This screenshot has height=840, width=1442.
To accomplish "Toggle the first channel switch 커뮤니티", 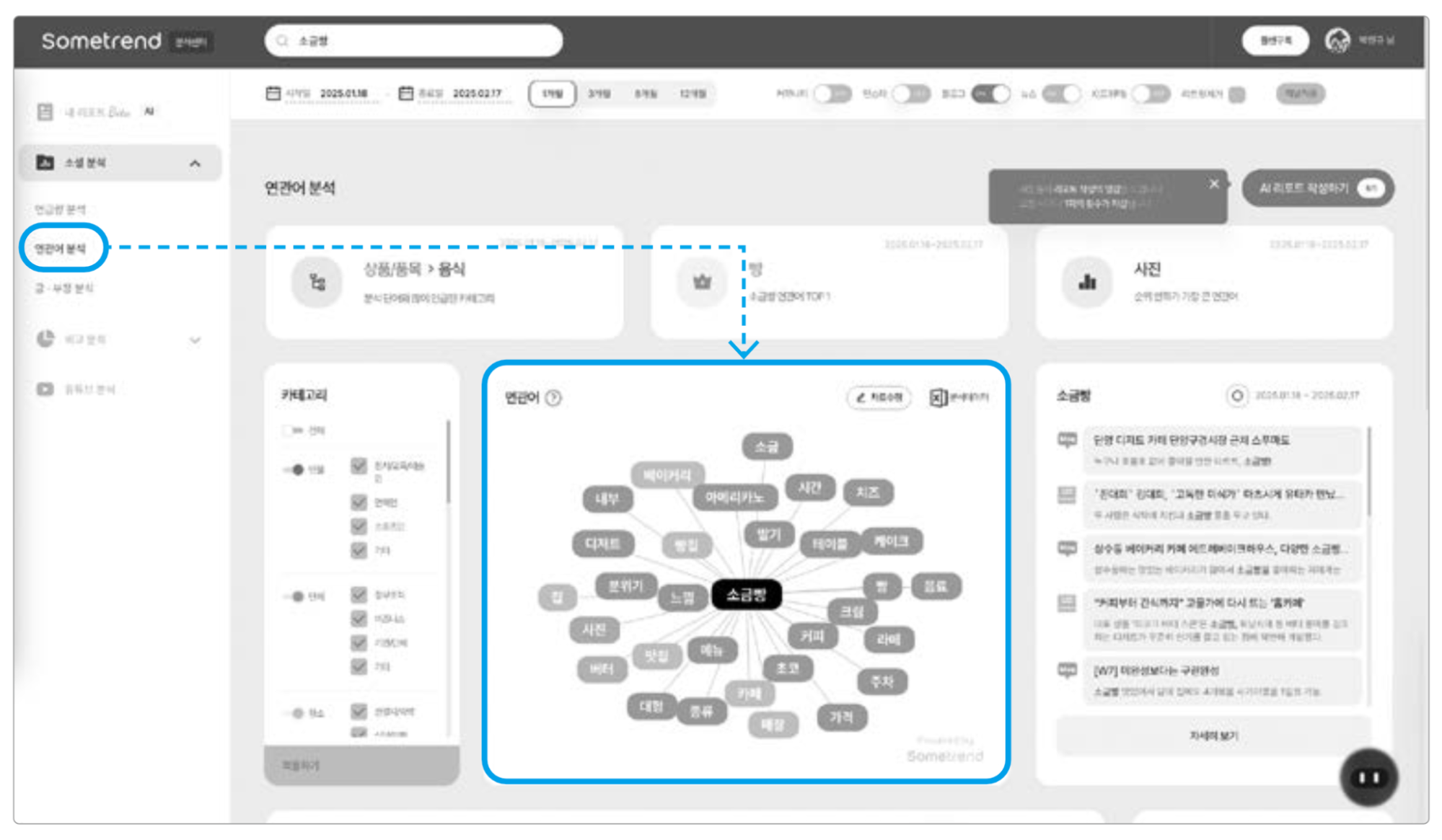I will 832,94.
